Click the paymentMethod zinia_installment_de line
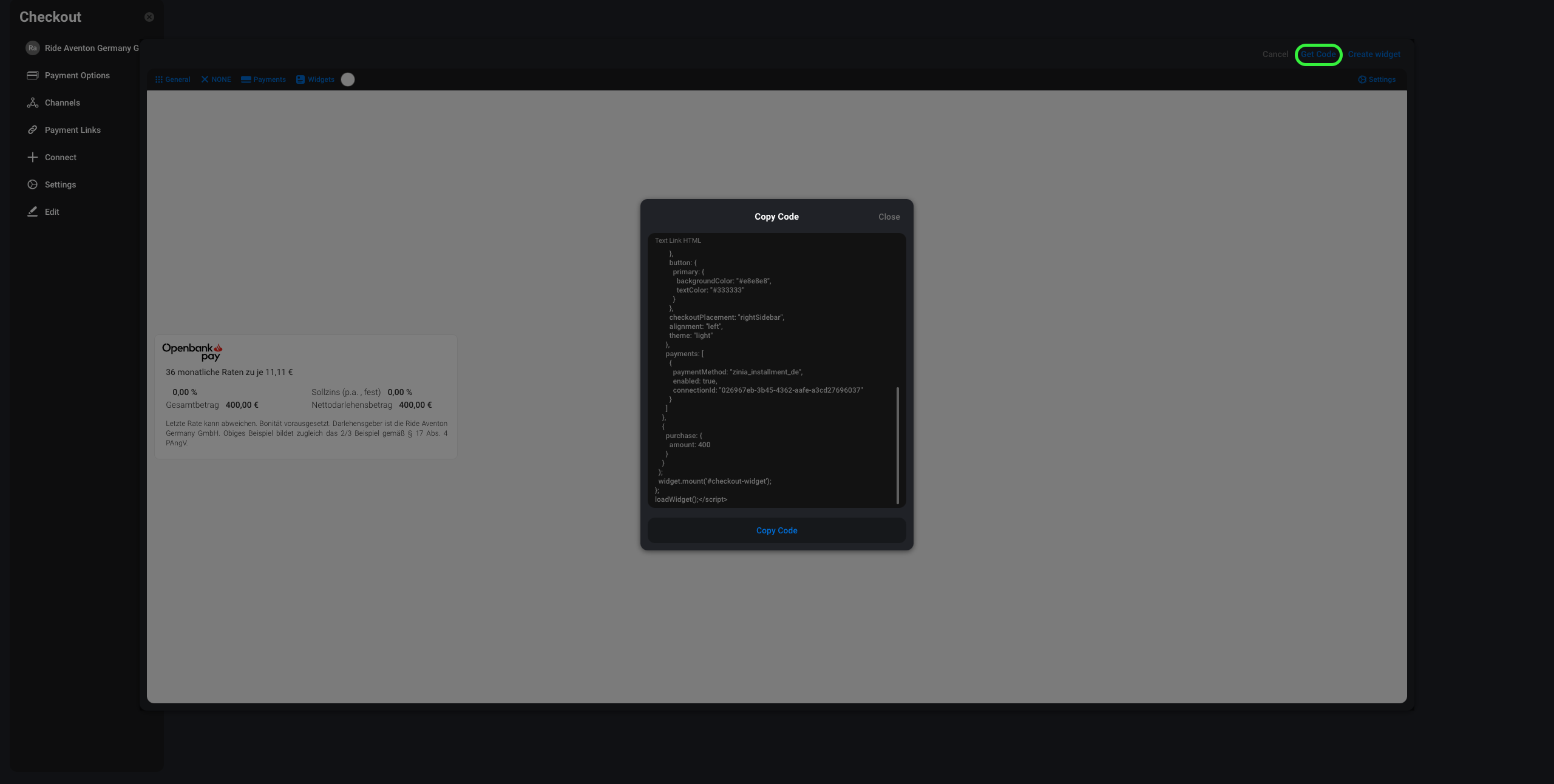 tap(738, 372)
